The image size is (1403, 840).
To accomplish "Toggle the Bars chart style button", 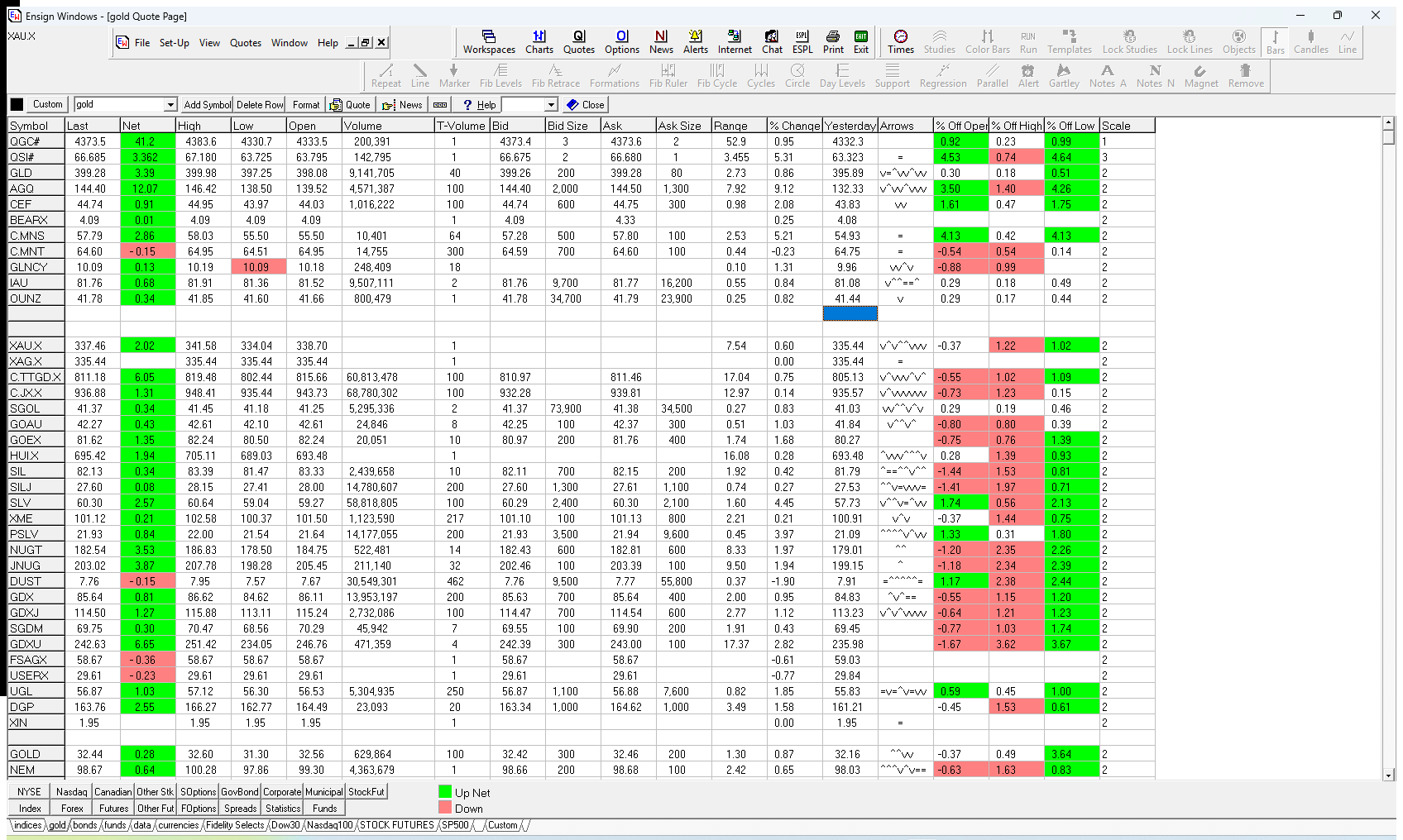I will tap(1276, 41).
